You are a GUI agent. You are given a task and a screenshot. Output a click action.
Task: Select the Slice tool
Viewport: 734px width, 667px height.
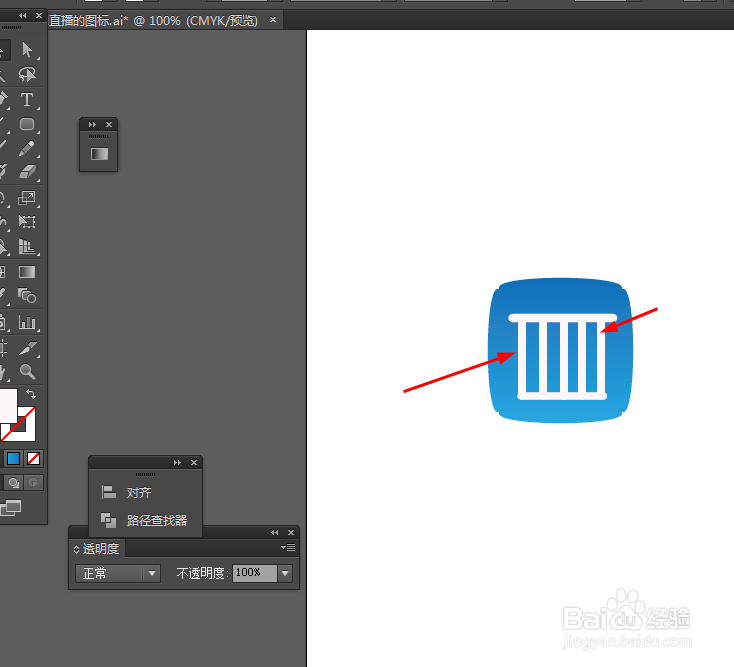(x=27, y=348)
